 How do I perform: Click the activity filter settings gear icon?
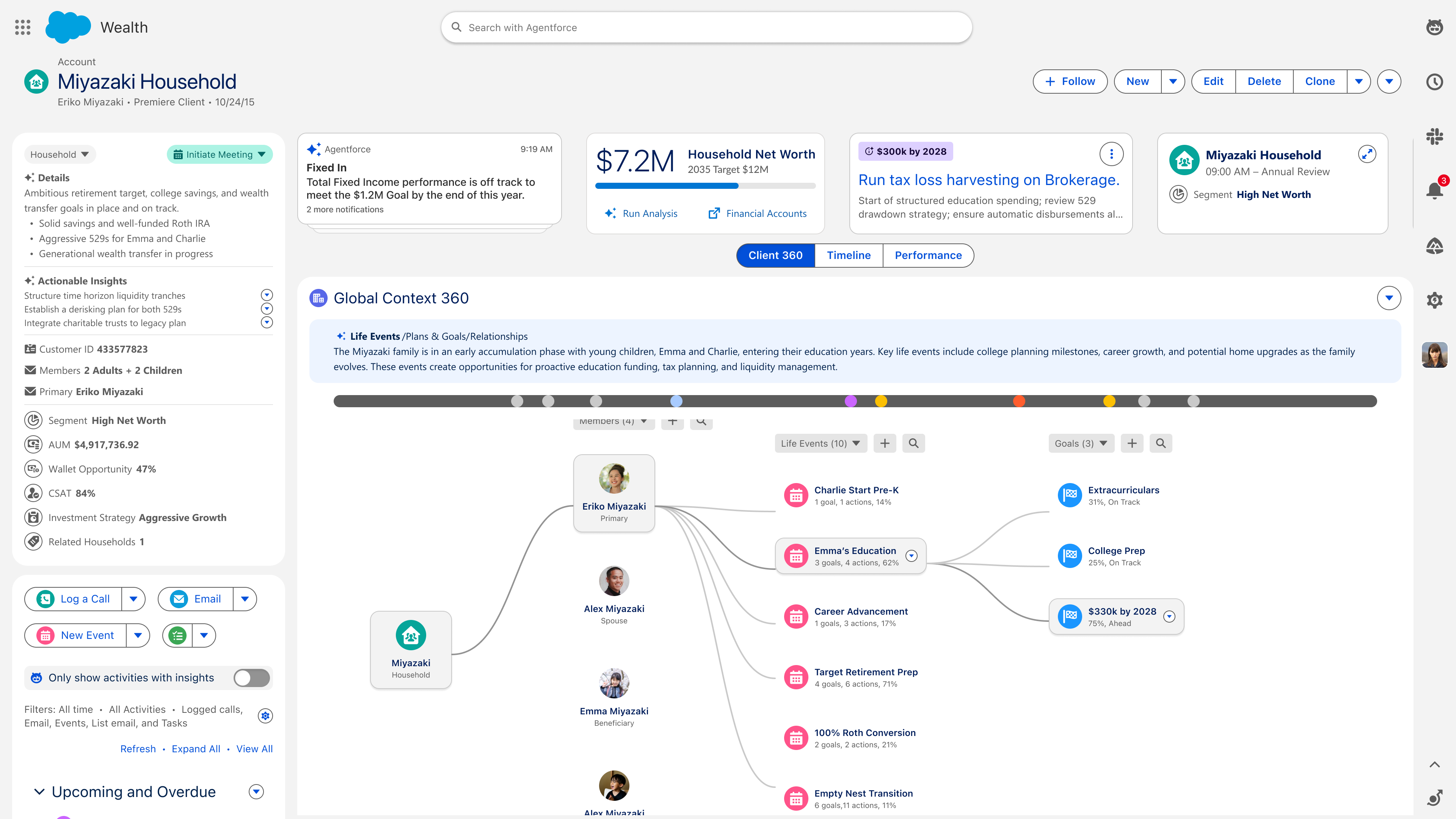pyautogui.click(x=265, y=715)
